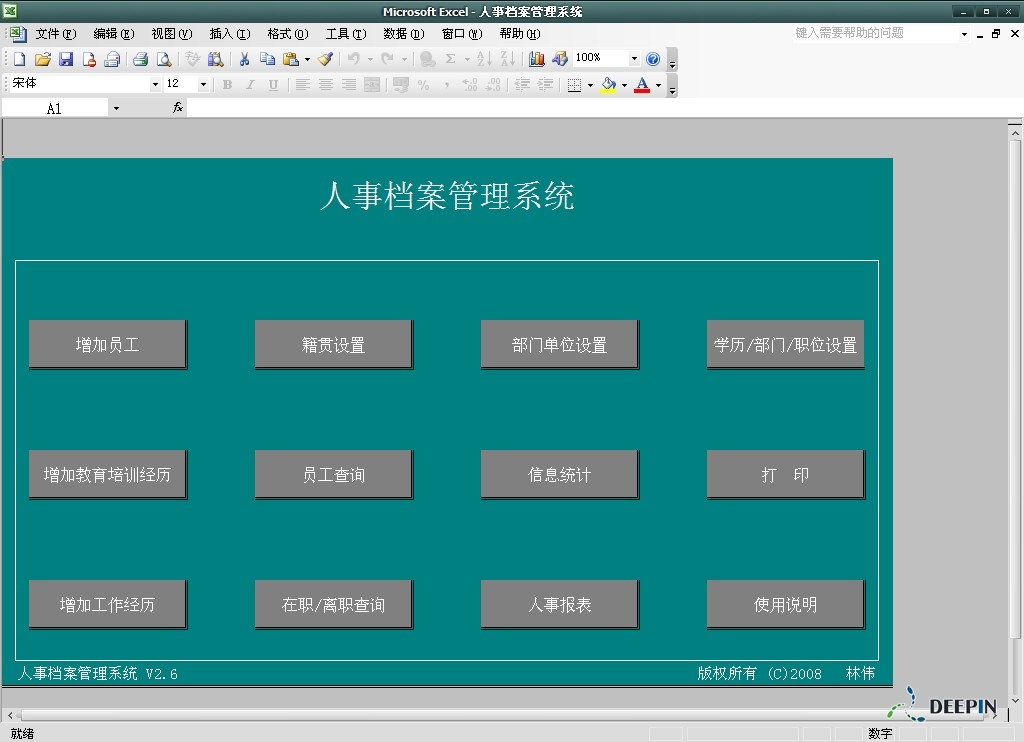The height and width of the screenshot is (742, 1024).
Task: Save the workbook with the floppy icon
Action: (66, 59)
